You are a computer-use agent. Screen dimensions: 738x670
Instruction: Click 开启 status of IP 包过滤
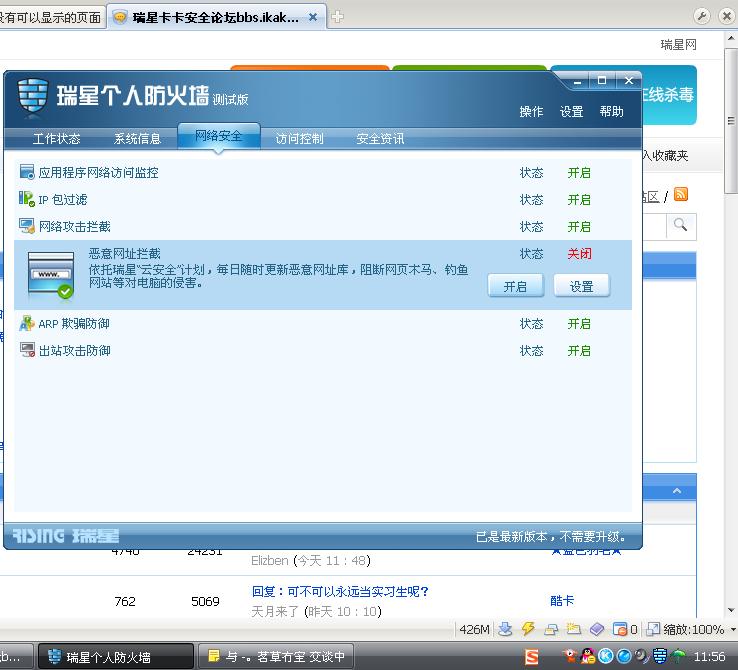(579, 199)
